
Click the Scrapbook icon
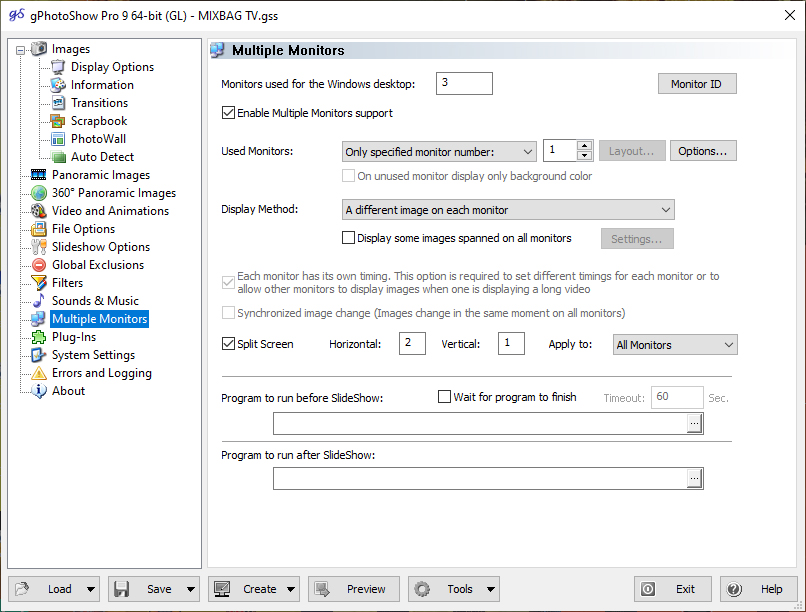[x=58, y=121]
